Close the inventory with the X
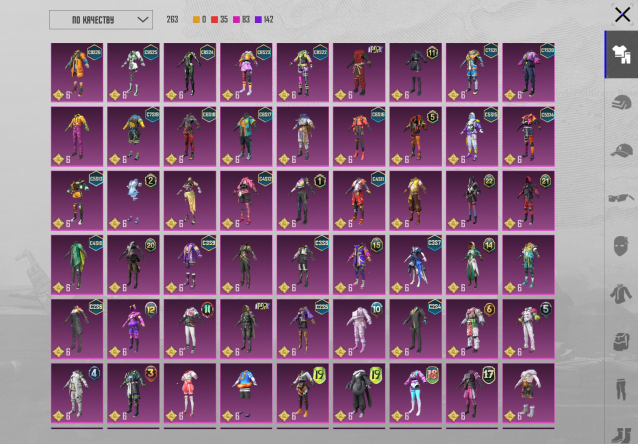 coord(621,14)
